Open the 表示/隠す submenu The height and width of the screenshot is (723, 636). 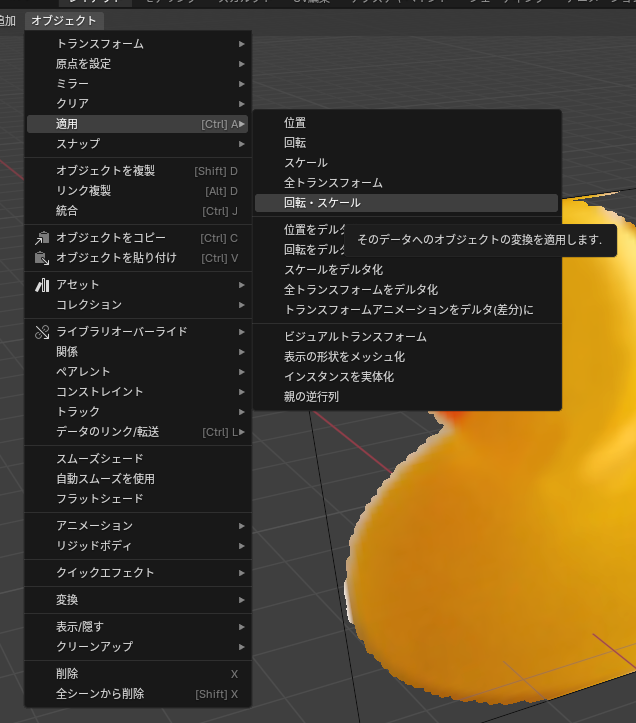coord(137,627)
